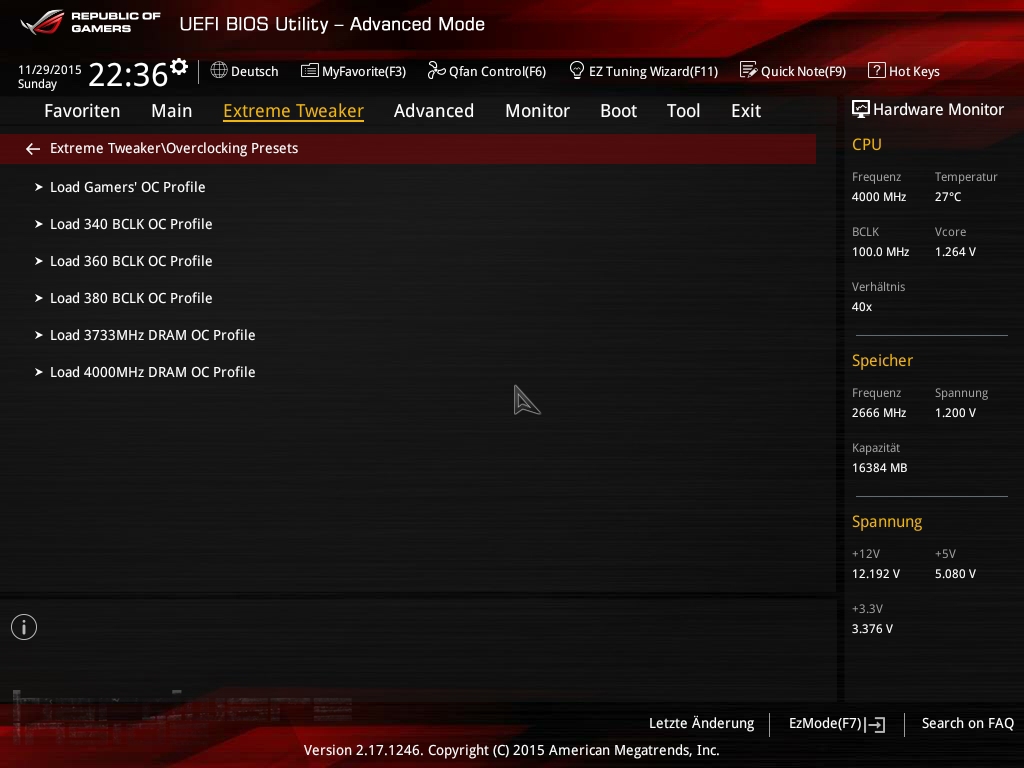The height and width of the screenshot is (768, 1024).
Task: Show Hot Keys help icon
Action: click(876, 71)
